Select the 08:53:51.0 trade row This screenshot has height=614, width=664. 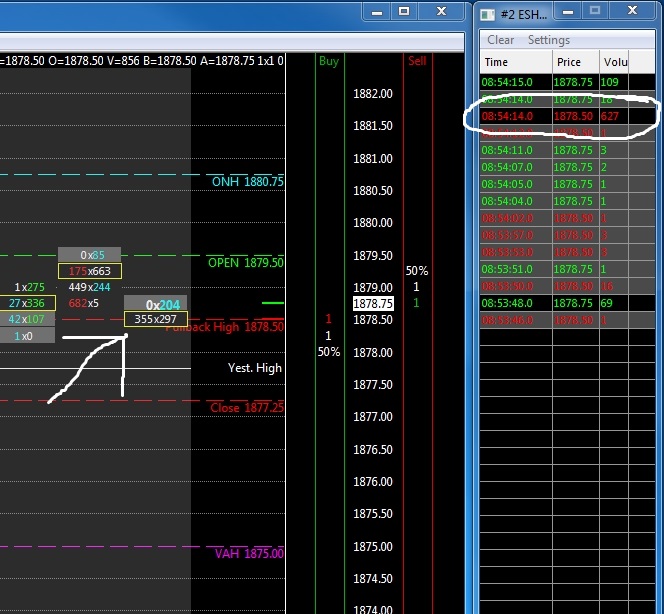[x=567, y=269]
